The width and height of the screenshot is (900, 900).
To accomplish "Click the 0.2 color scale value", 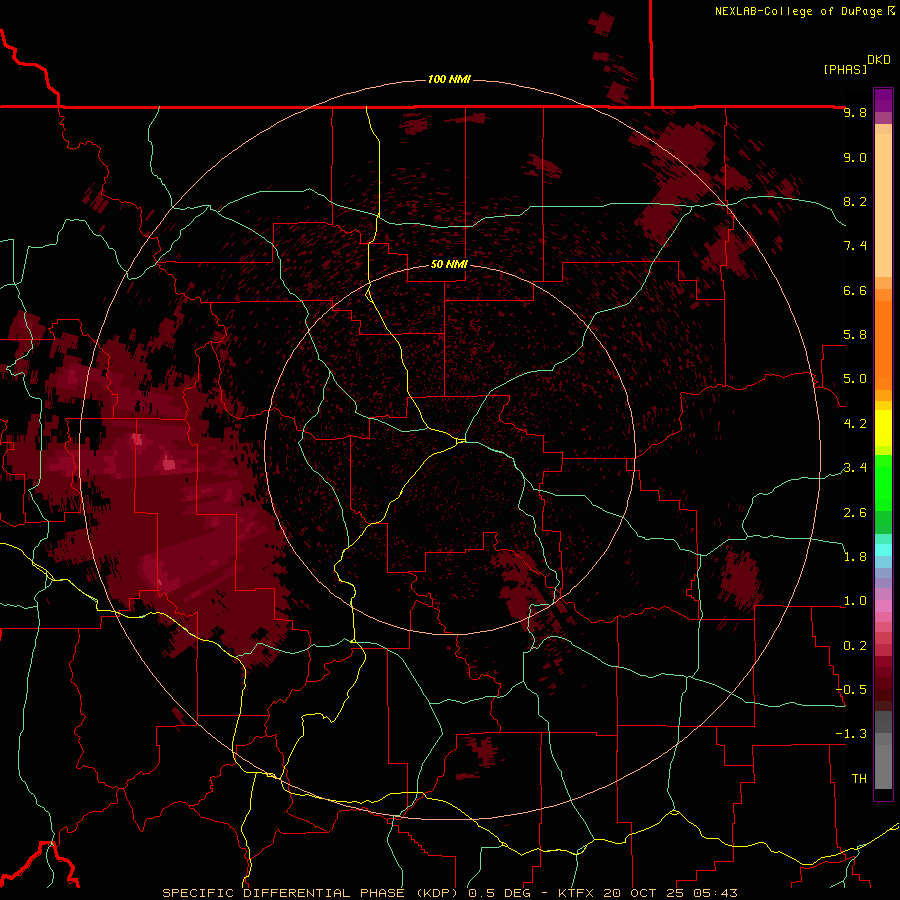I will 855,646.
